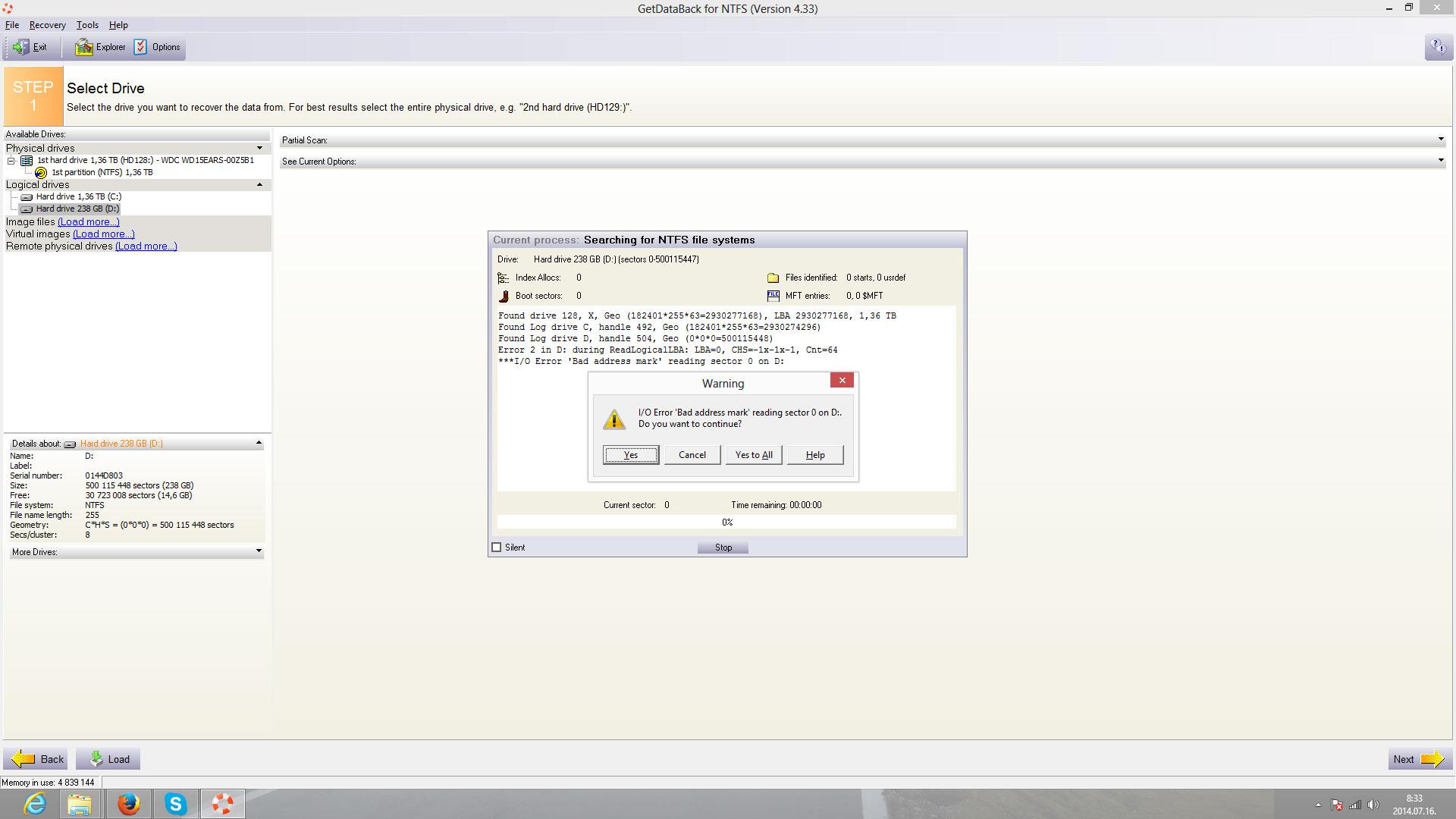Open the Options toolbar button

pos(158,47)
